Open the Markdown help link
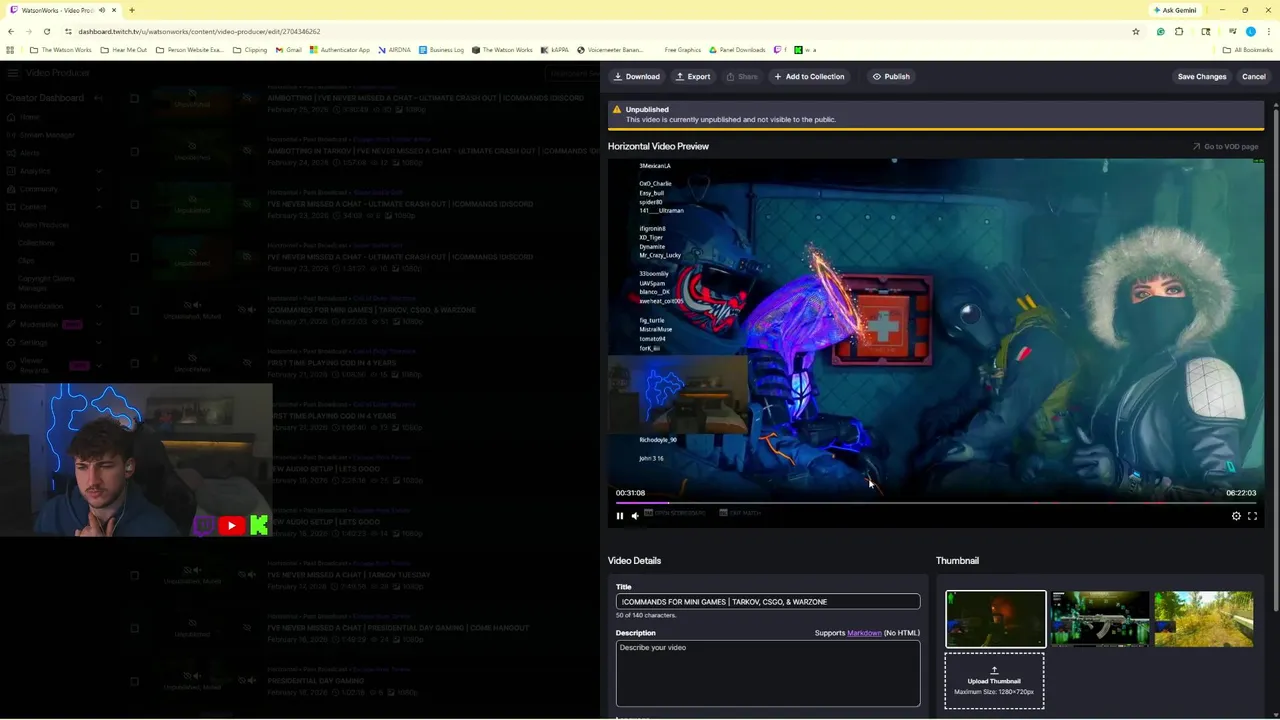 pos(864,633)
